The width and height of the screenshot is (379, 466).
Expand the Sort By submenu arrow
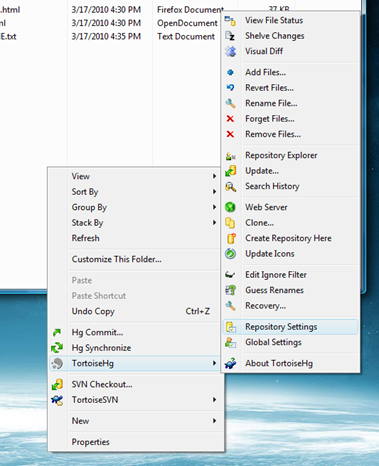click(x=215, y=192)
